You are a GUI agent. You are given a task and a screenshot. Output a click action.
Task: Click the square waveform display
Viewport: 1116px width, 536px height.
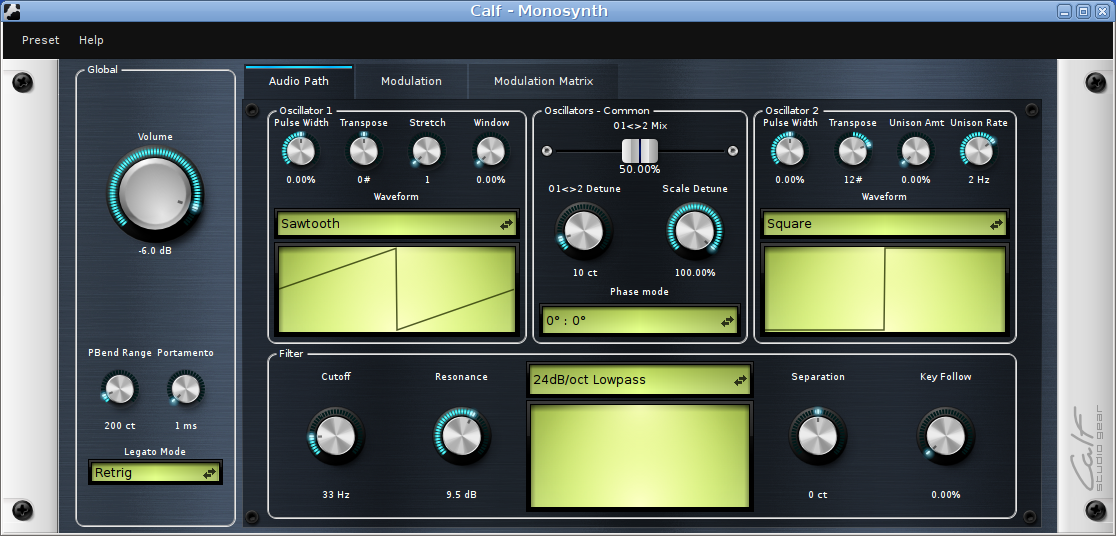[885, 289]
